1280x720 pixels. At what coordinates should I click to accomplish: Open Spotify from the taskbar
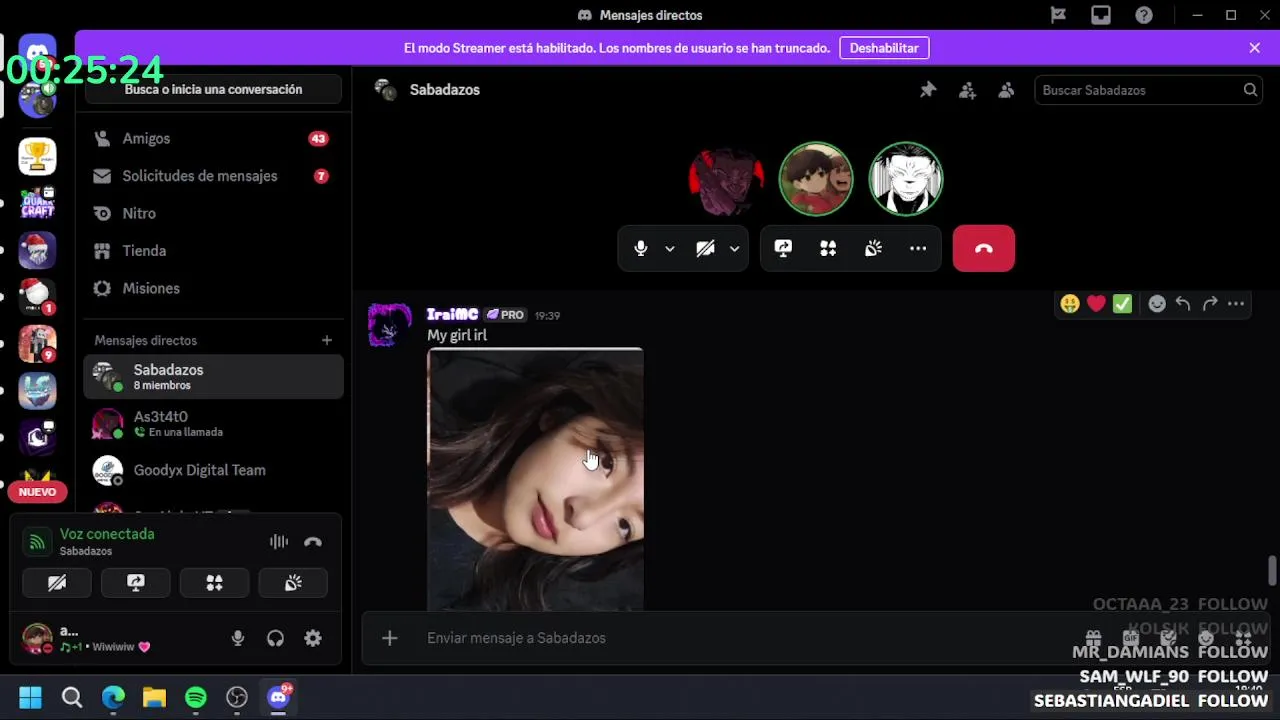coord(196,697)
